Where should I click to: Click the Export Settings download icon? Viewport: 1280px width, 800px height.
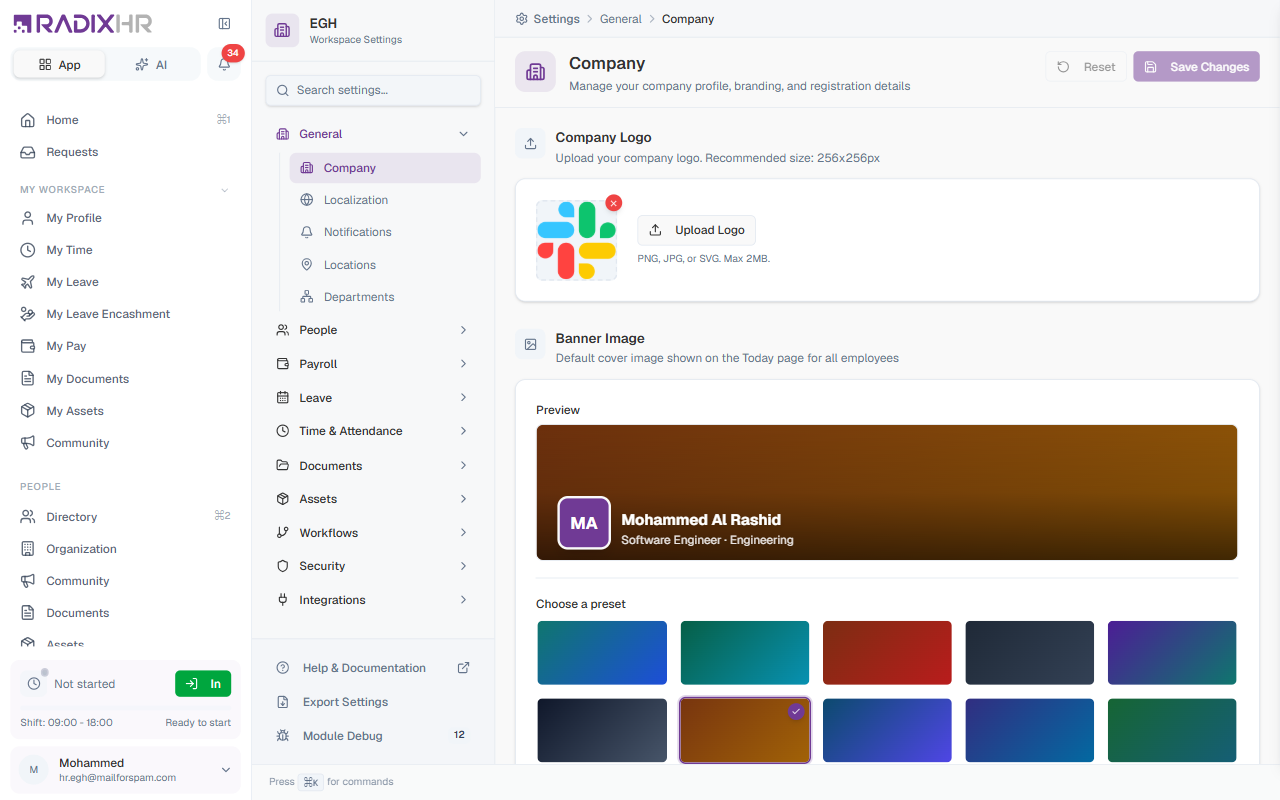(x=283, y=702)
